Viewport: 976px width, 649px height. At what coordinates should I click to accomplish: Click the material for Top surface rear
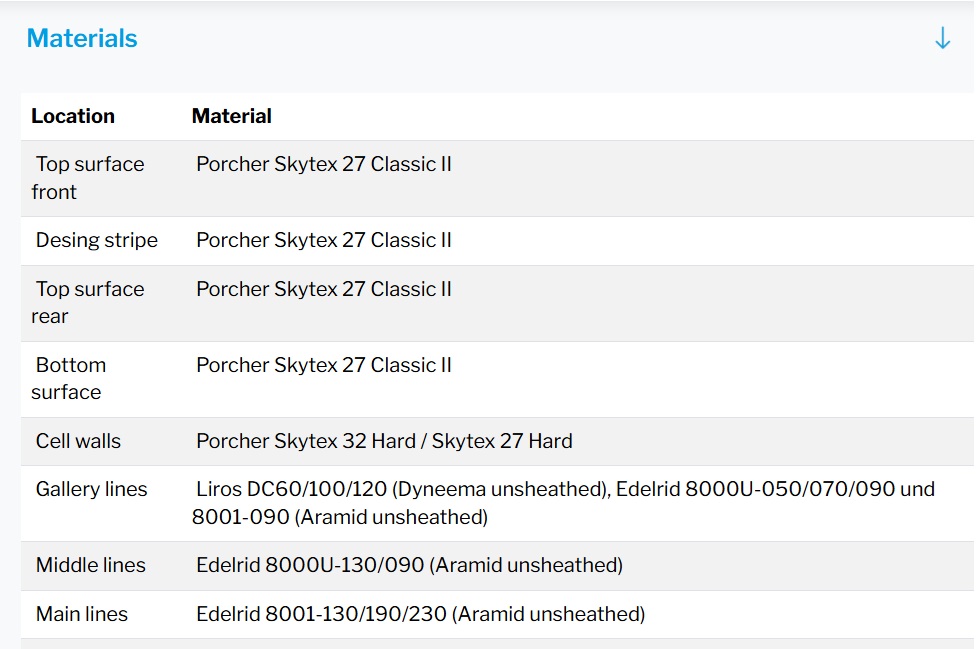[x=324, y=289]
